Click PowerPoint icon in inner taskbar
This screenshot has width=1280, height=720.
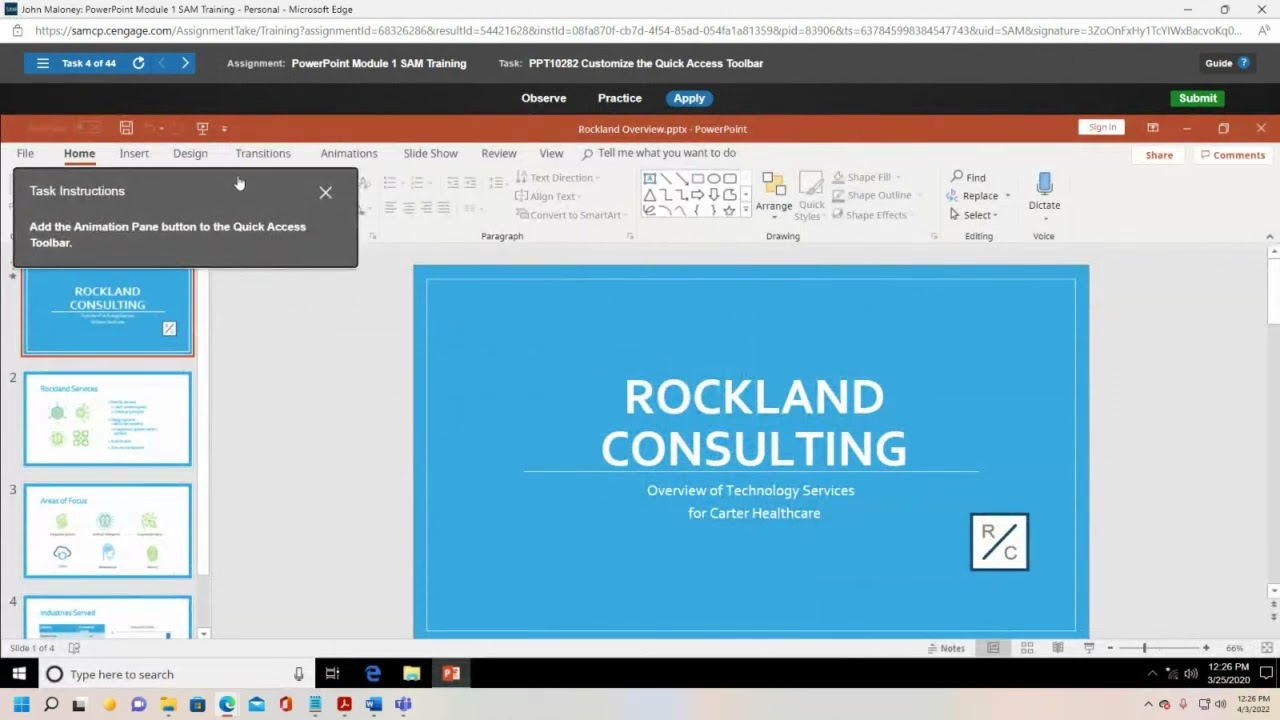pyautogui.click(x=451, y=674)
